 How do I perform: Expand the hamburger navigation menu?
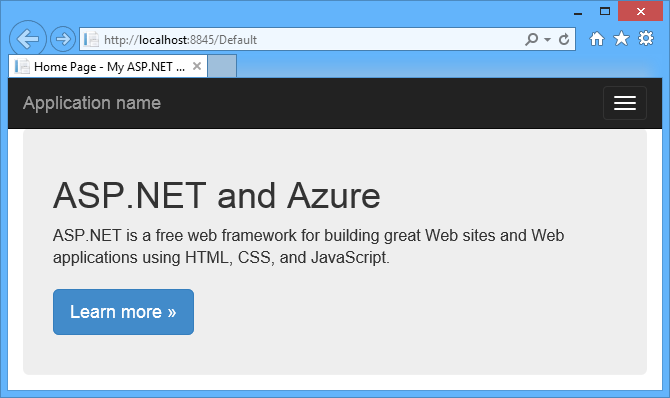point(625,103)
